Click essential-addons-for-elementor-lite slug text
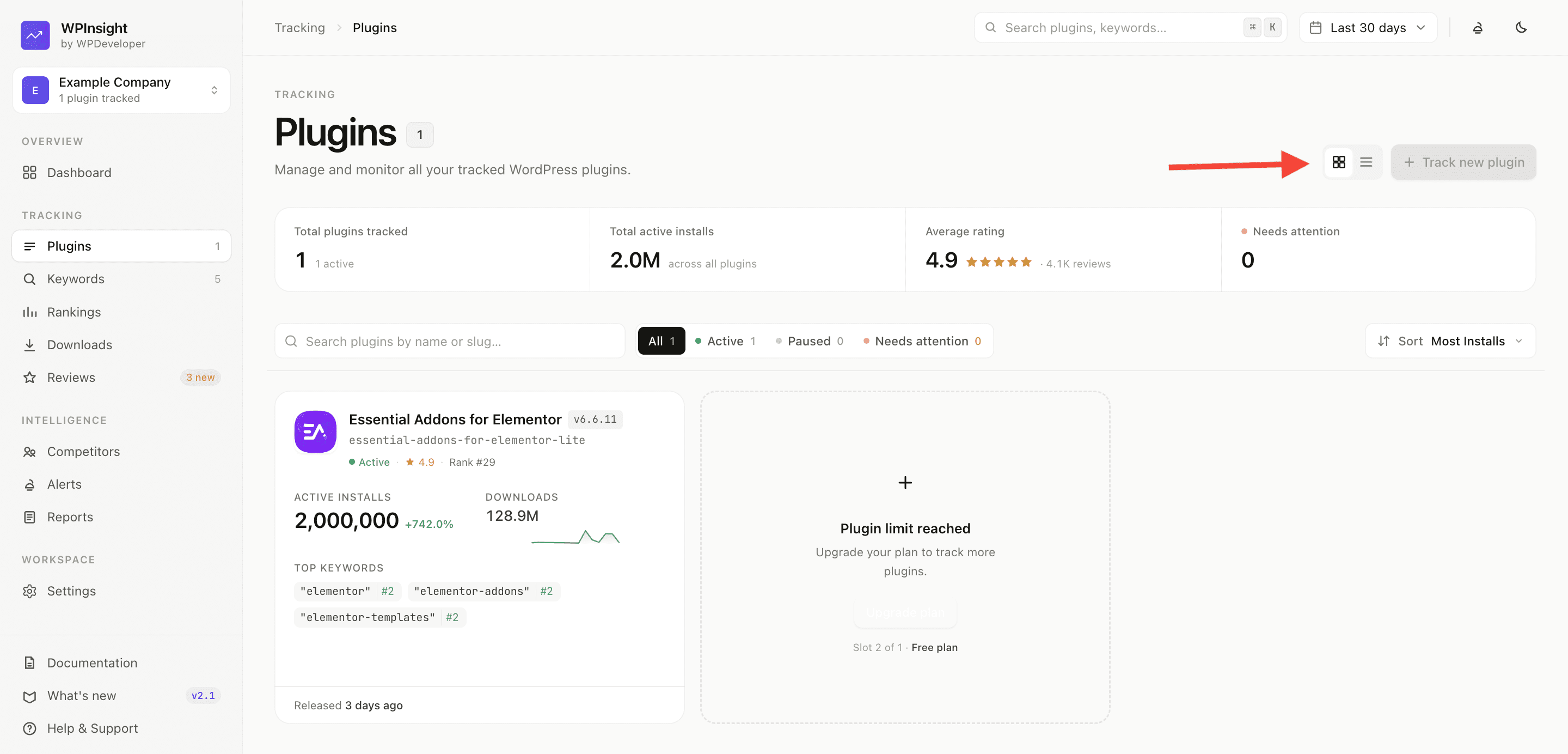Viewport: 1568px width, 754px height. pos(466,440)
